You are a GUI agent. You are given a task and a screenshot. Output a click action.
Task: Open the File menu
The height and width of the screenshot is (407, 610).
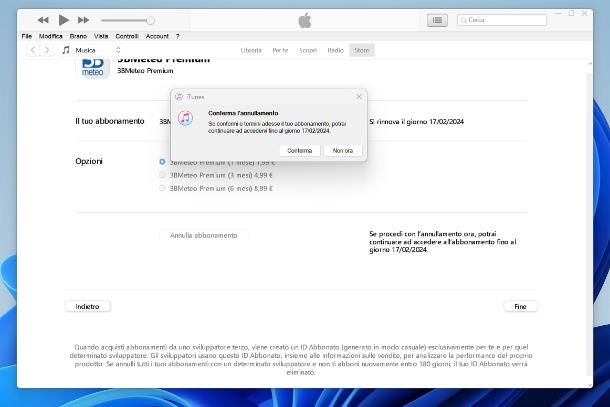(27, 36)
